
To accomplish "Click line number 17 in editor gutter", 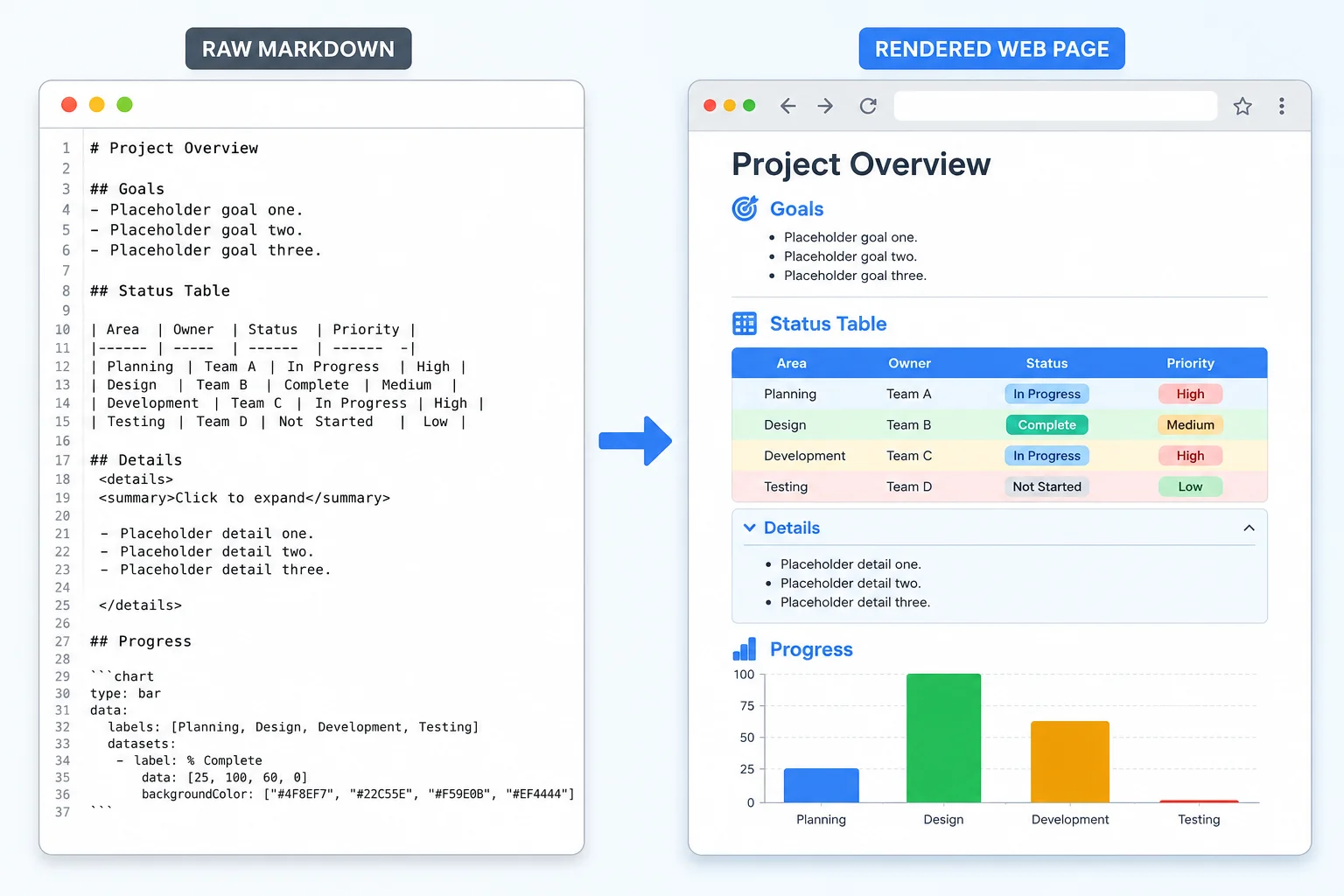I will click(62, 460).
